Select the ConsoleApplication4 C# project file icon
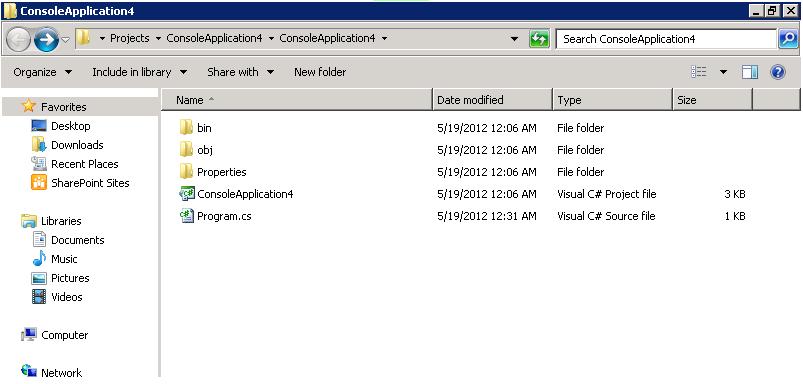 [x=186, y=194]
